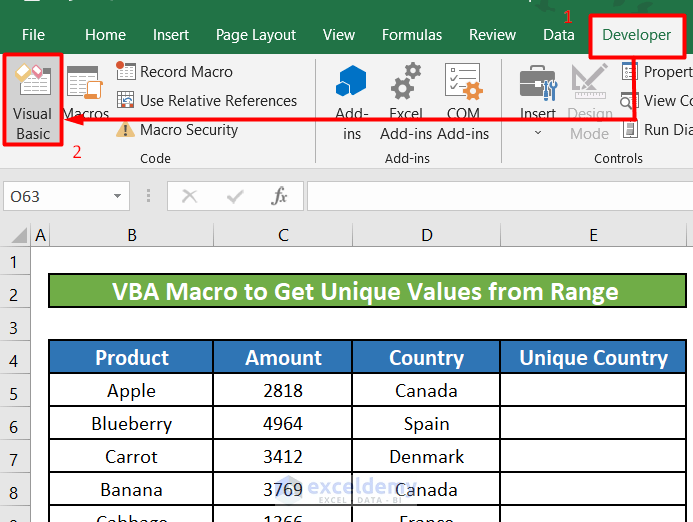Click the Unique Country header cell

593,358
